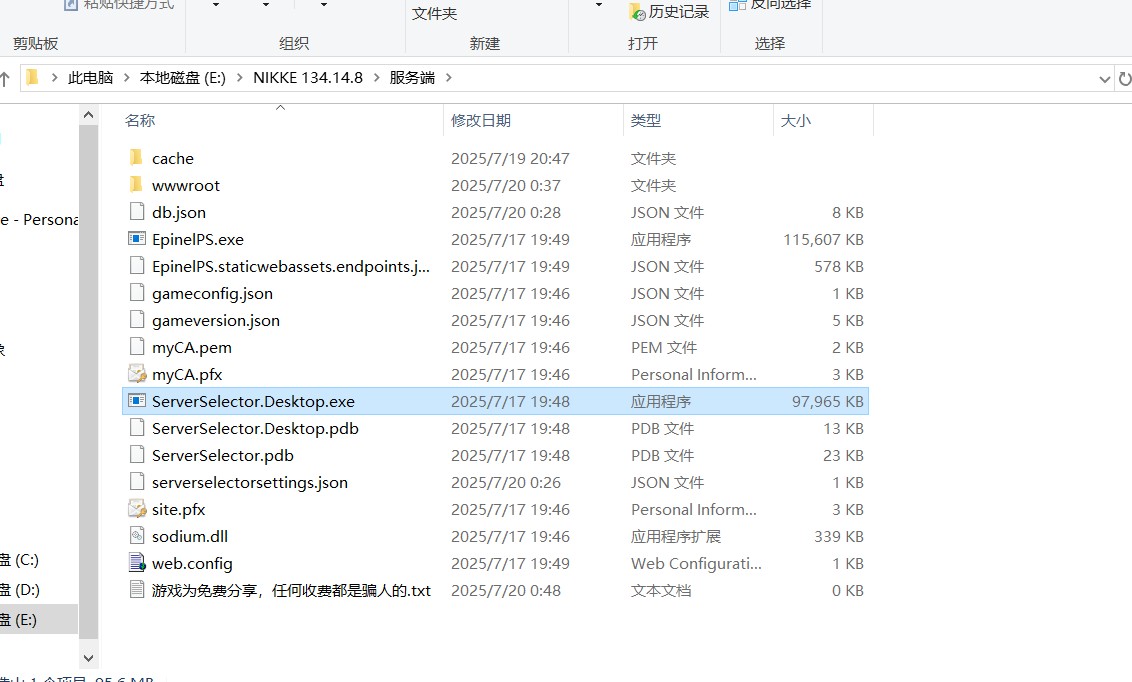Click the 反向选择 invert selection icon
The image size is (1132, 682).
pos(736,5)
